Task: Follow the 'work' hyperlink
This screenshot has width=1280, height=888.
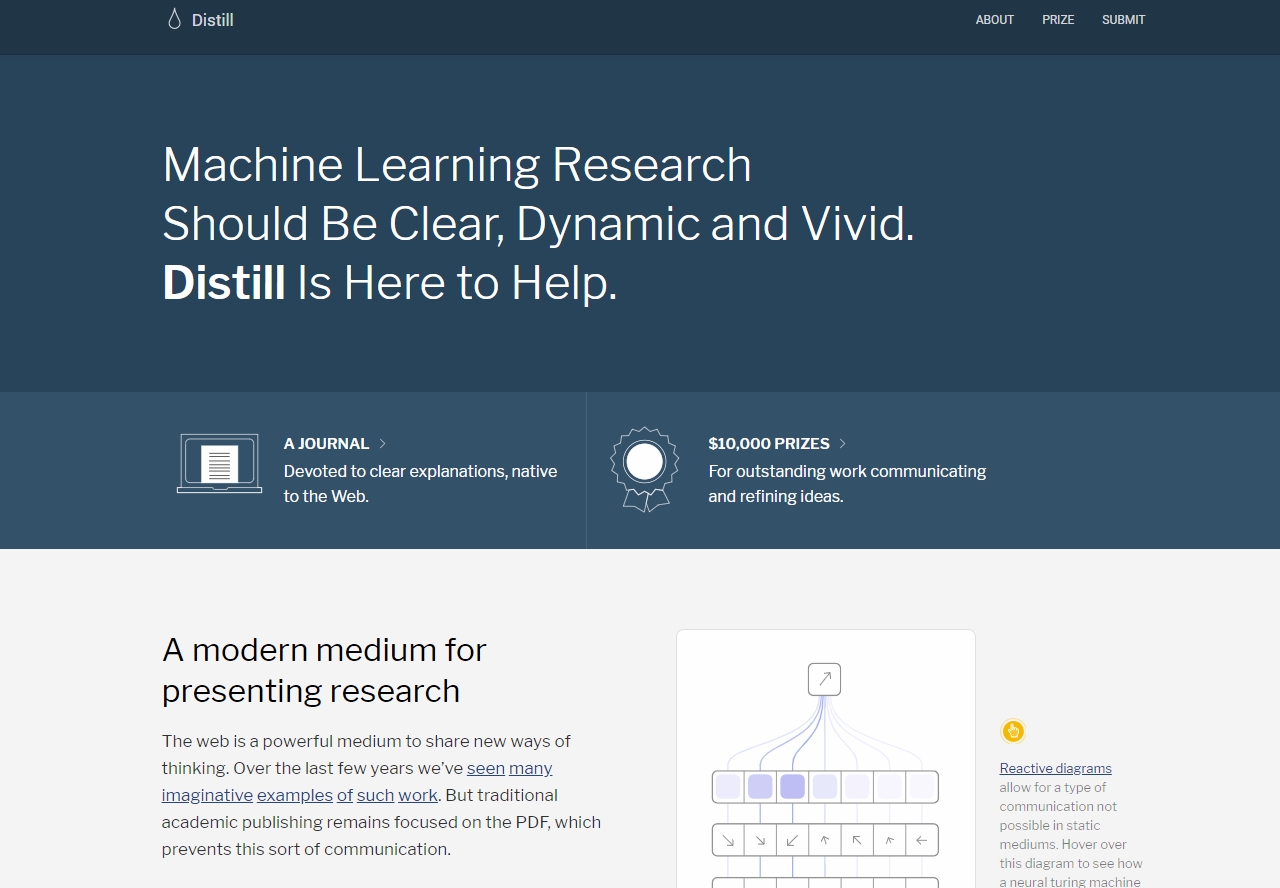Action: 418,795
